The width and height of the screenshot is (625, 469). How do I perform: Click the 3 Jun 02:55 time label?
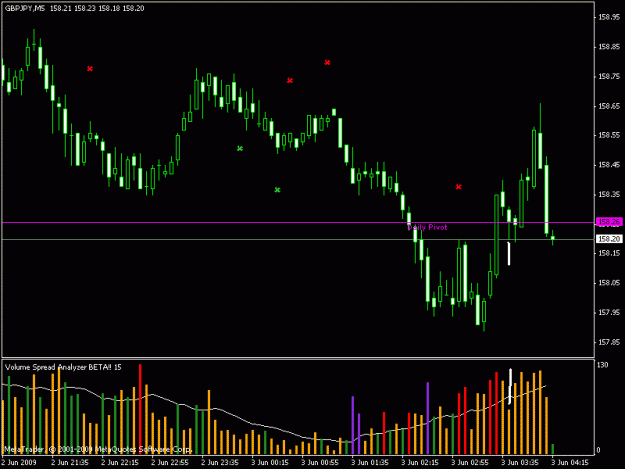470,463
